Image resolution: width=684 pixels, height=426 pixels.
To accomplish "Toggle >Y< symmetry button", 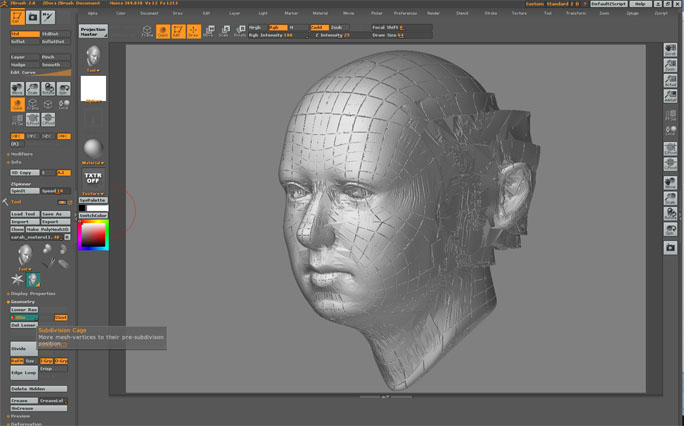I will [x=32, y=136].
